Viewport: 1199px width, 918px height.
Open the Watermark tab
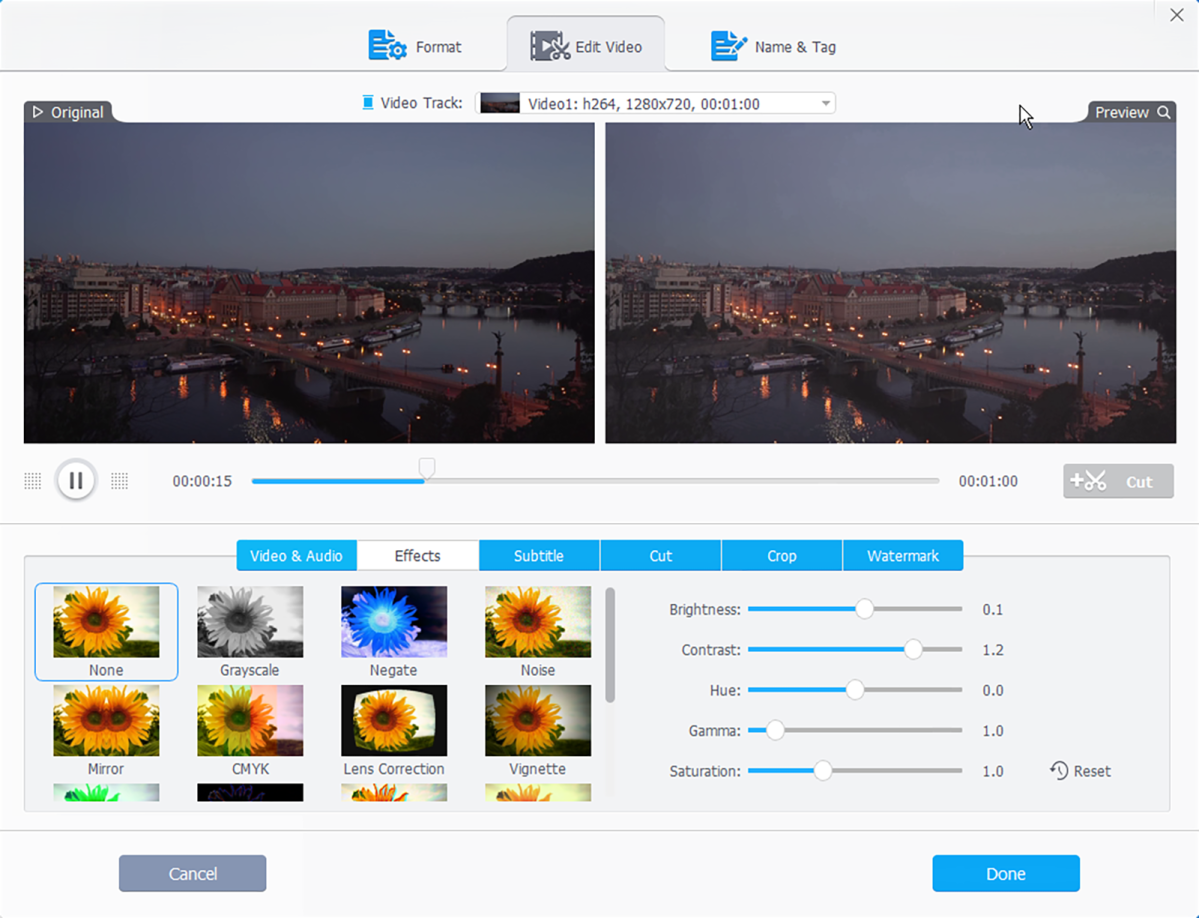point(903,556)
